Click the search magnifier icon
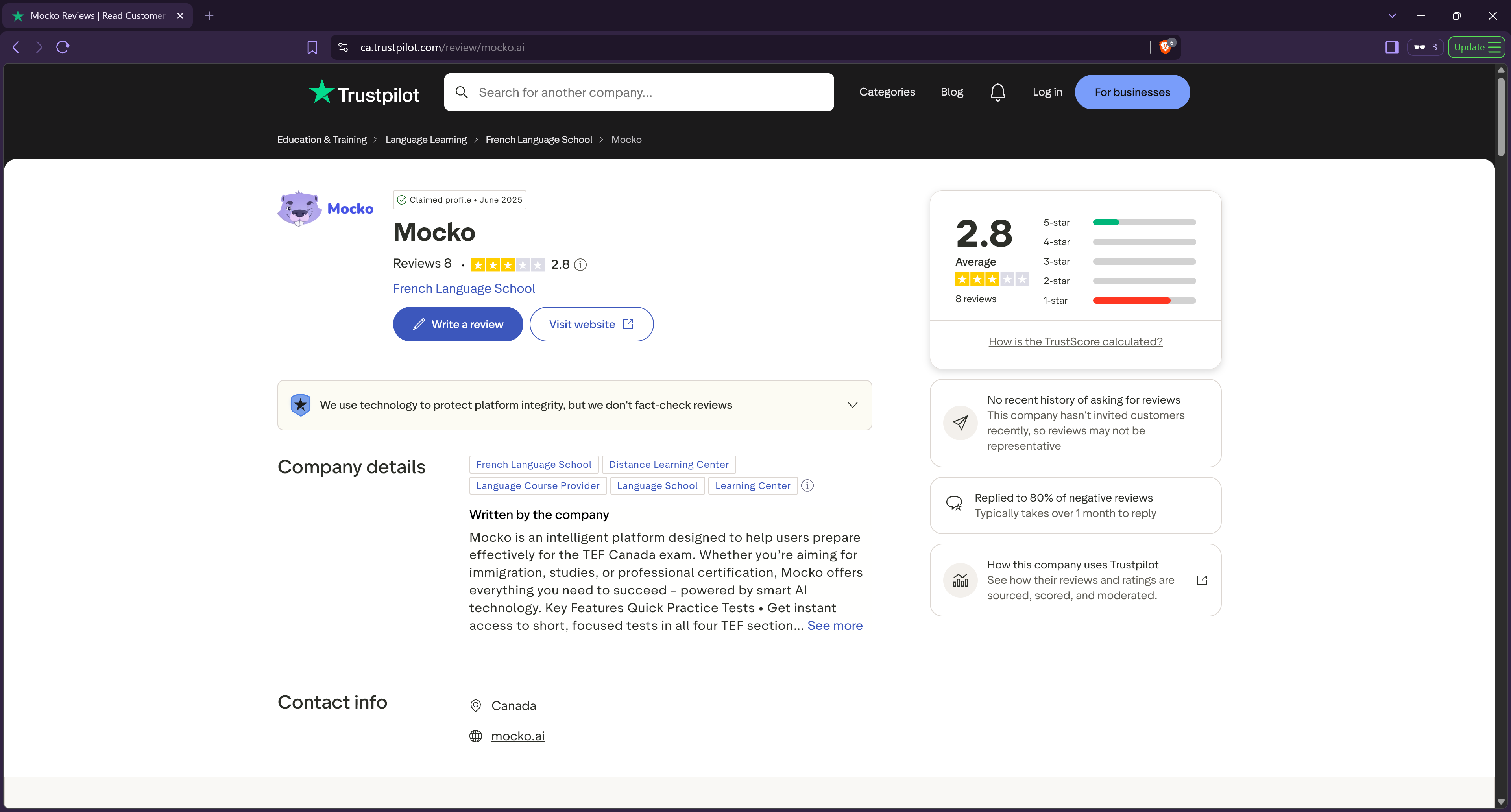Image resolution: width=1511 pixels, height=812 pixels. pyautogui.click(x=462, y=92)
